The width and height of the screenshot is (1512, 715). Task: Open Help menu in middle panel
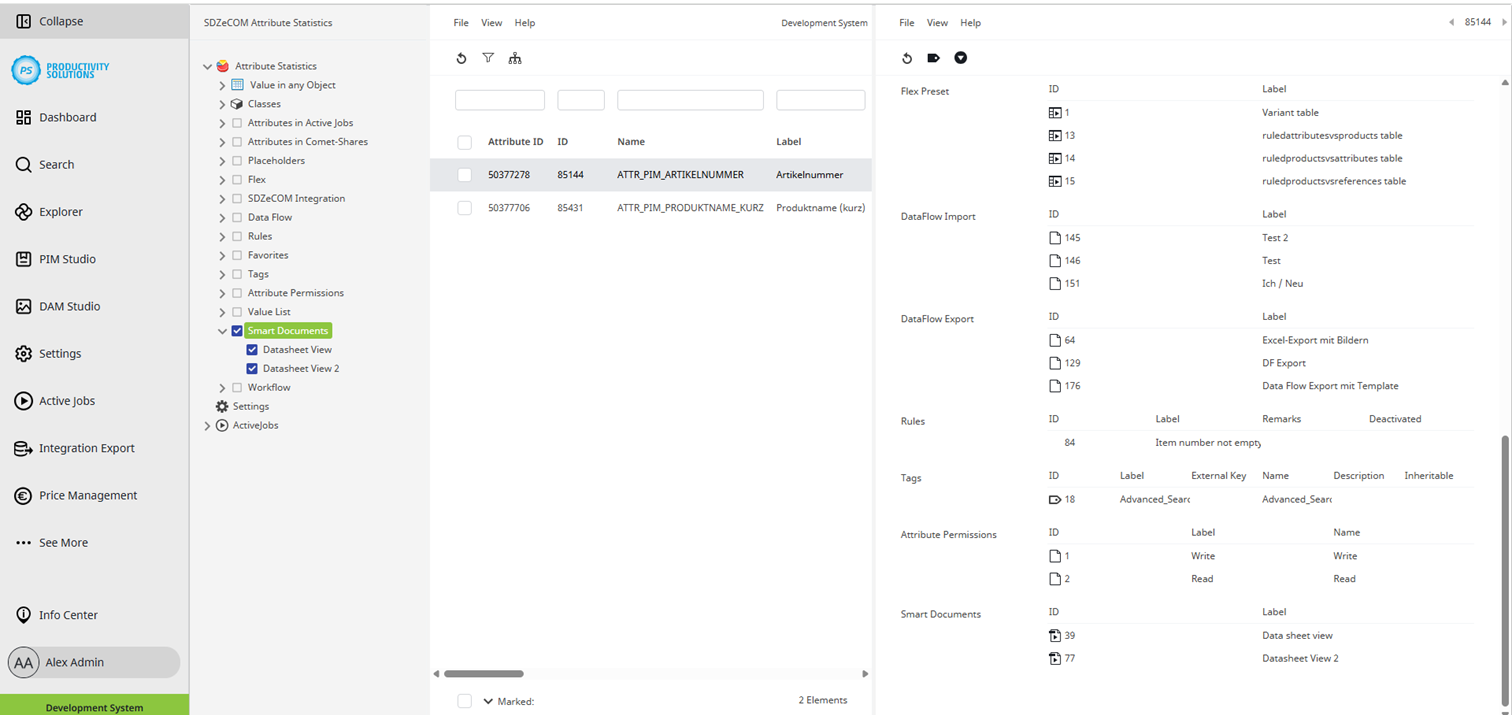pyautogui.click(x=525, y=22)
